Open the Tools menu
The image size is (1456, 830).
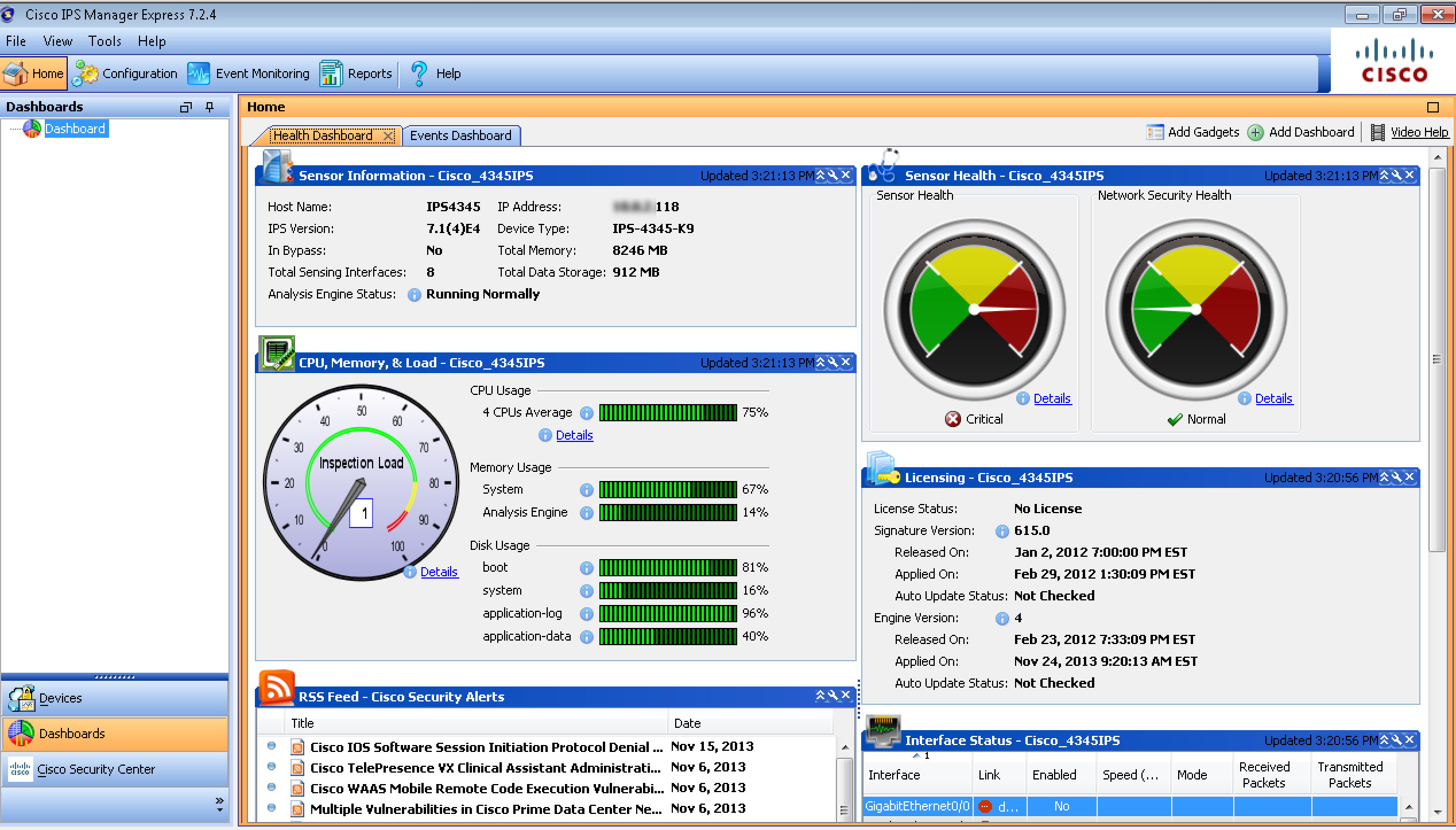tap(104, 41)
